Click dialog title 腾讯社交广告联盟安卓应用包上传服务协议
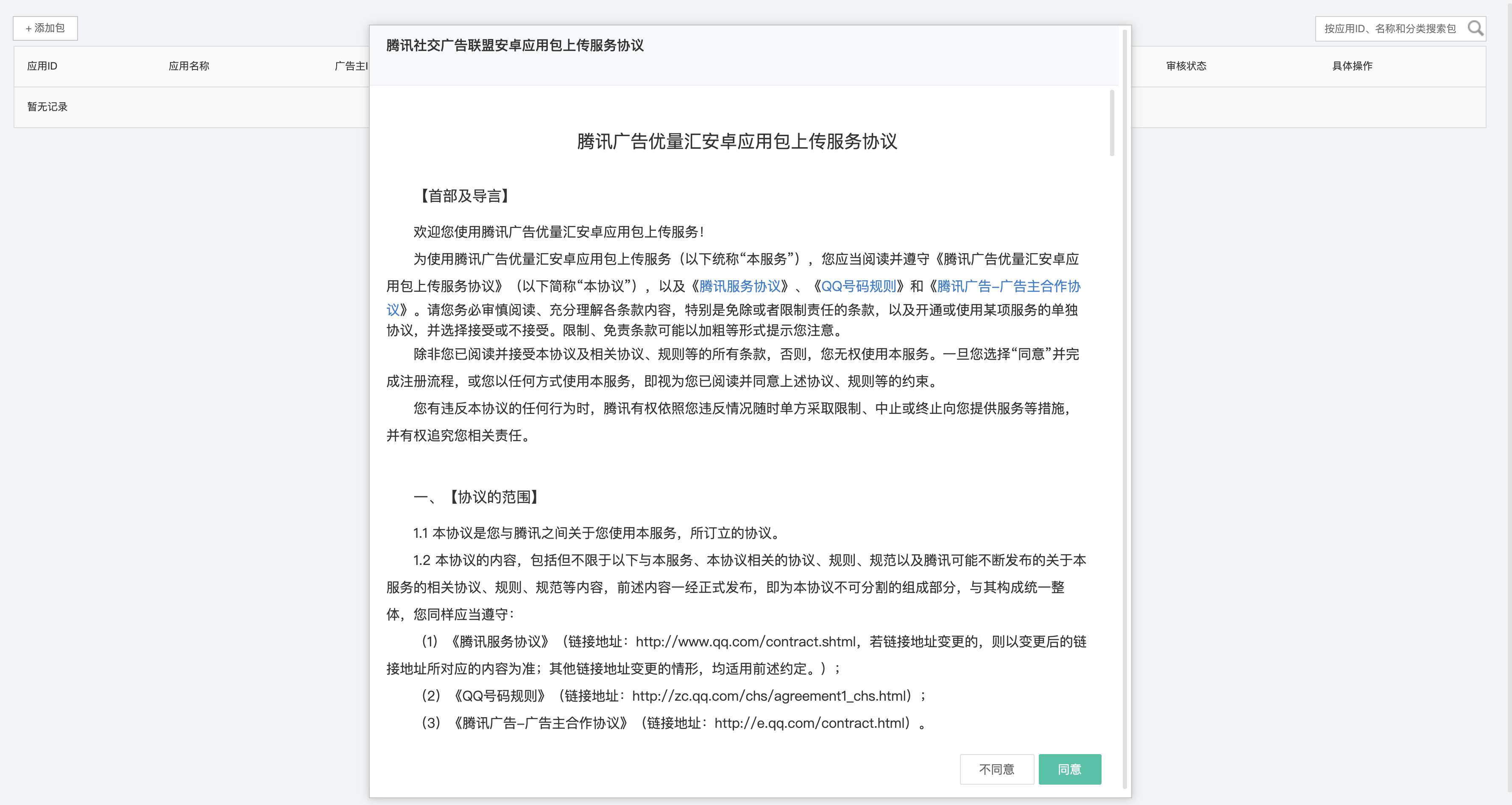Viewport: 1512px width, 805px height. 515,46
